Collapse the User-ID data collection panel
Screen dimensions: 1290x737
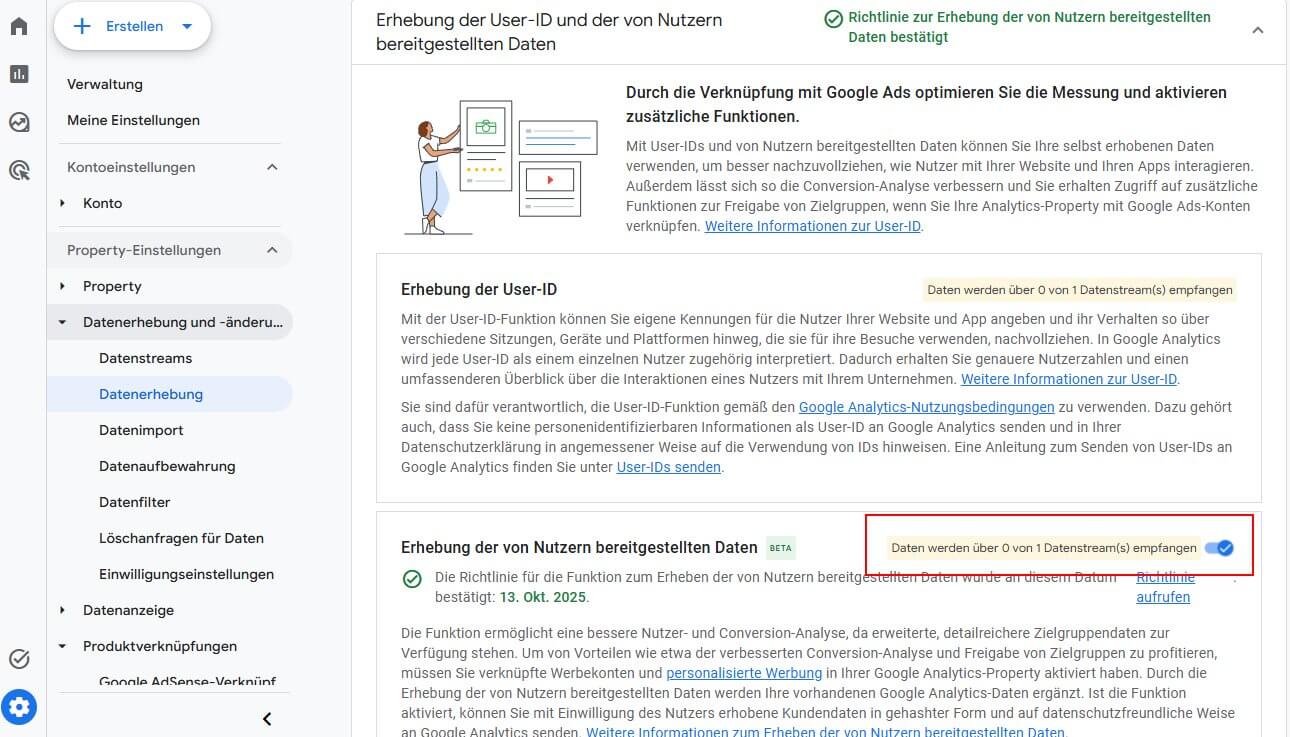[x=1258, y=30]
